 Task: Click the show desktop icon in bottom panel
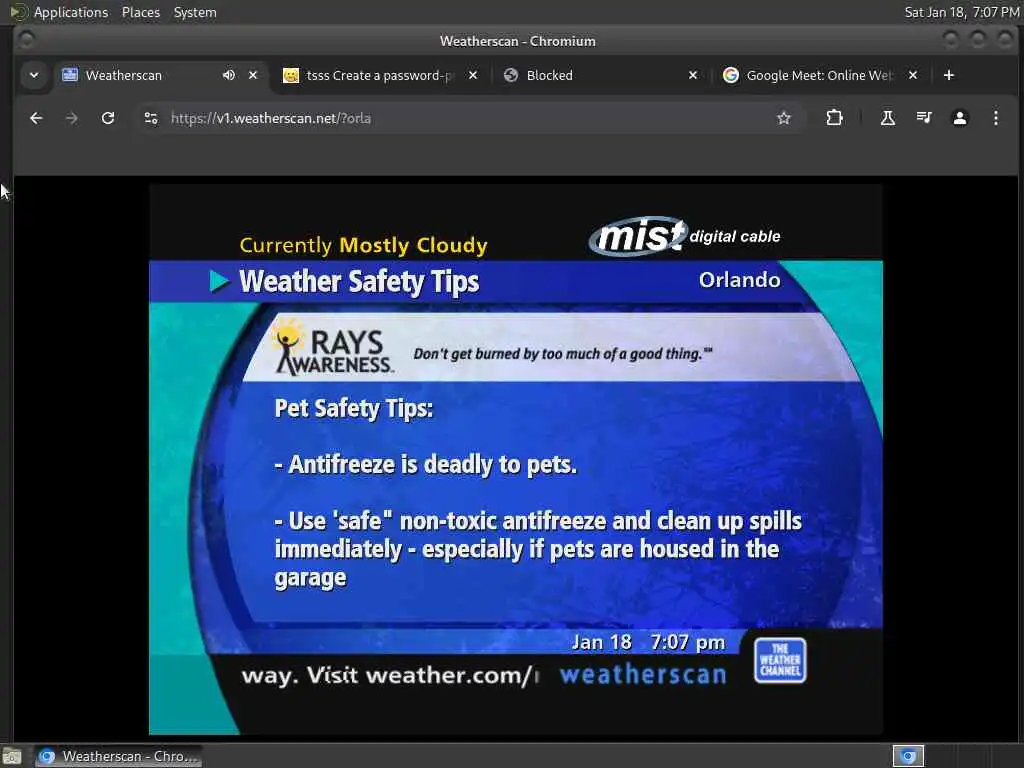click(11, 757)
